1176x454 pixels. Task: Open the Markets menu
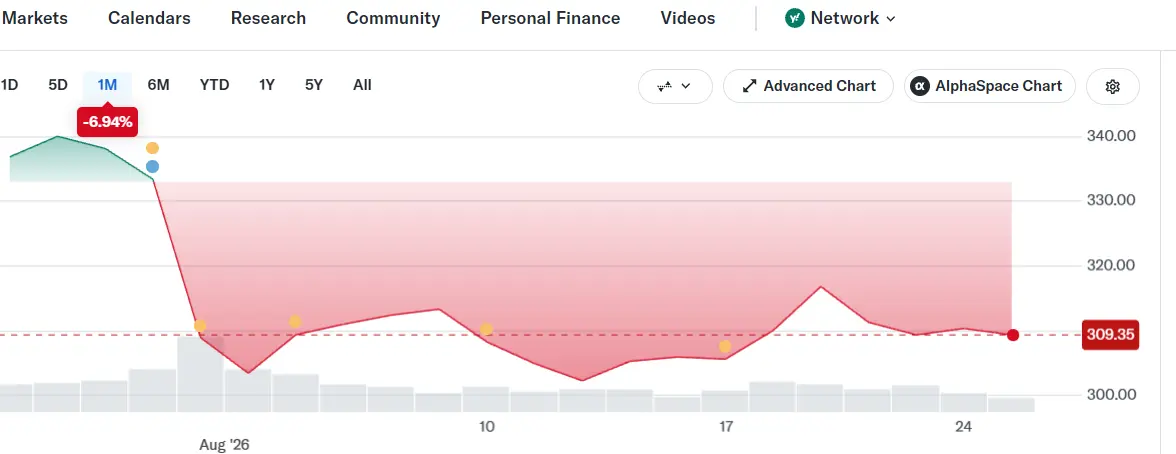pos(34,18)
